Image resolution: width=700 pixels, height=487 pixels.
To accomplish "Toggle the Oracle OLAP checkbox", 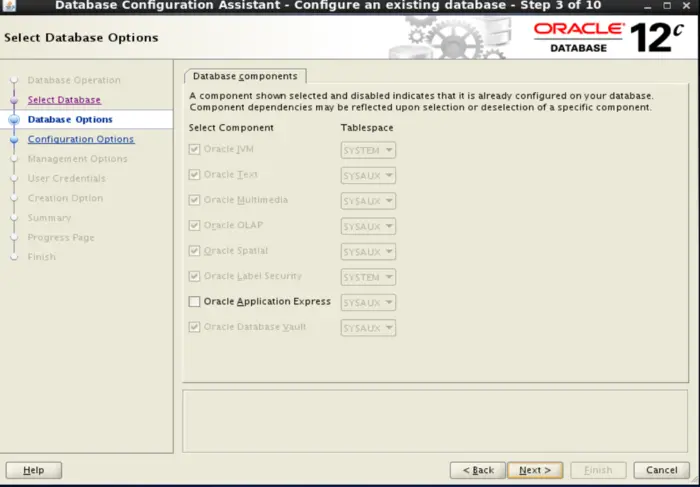I will (194, 225).
